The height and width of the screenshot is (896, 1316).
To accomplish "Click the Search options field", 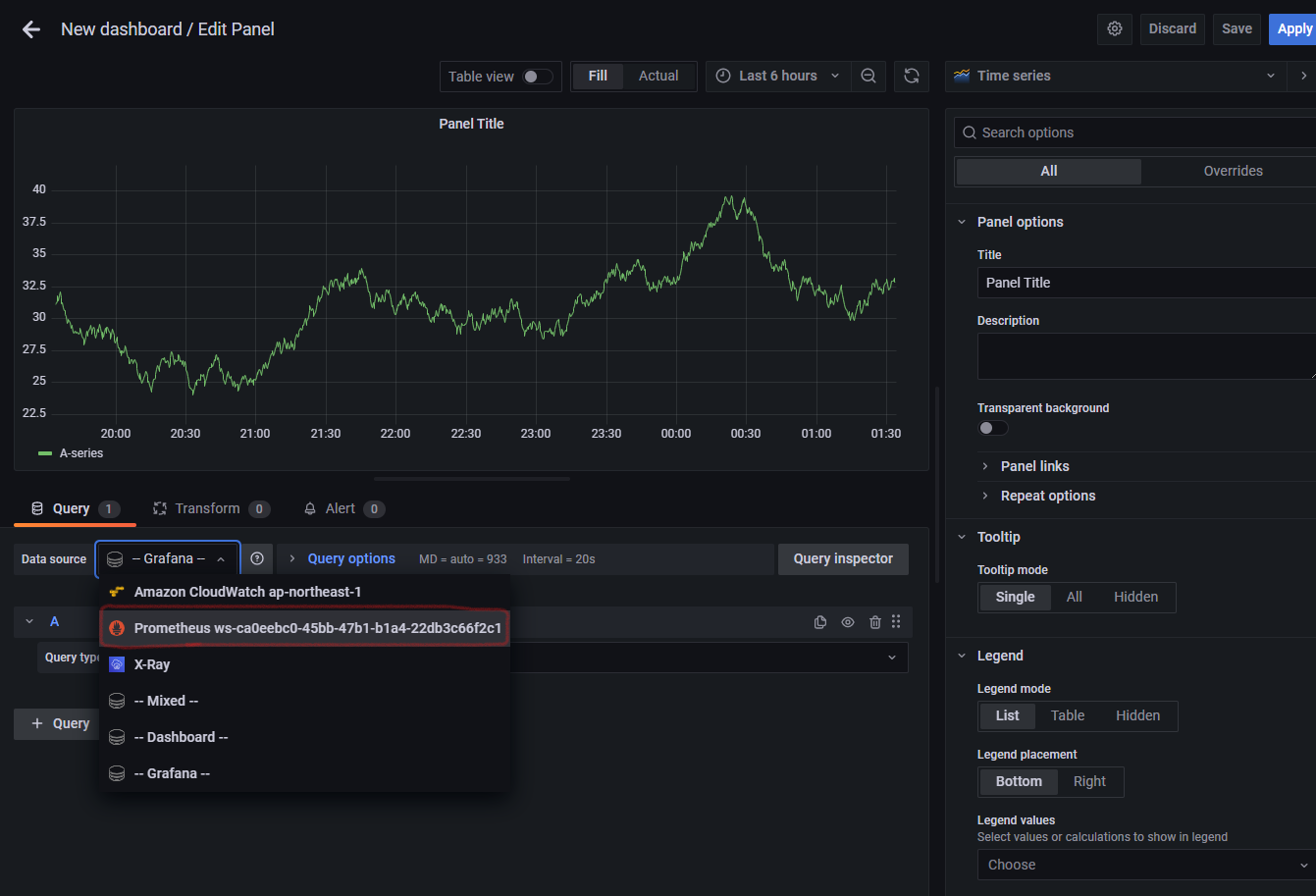I will tap(1134, 132).
